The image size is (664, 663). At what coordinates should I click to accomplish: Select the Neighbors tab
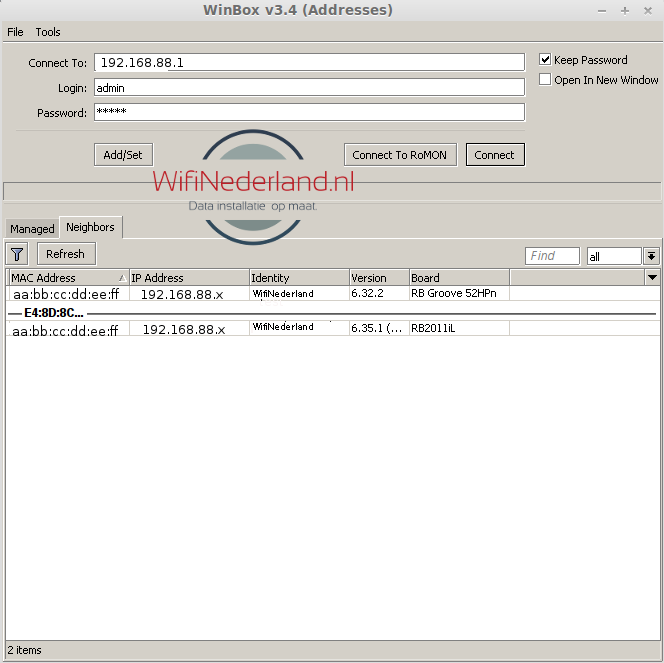coord(90,227)
